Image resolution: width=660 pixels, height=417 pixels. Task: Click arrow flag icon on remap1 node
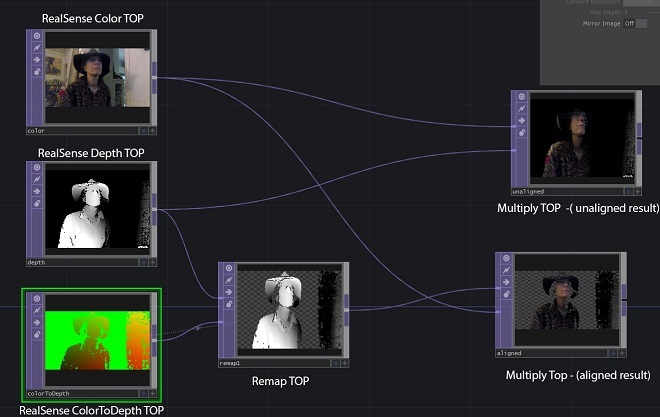point(229,292)
